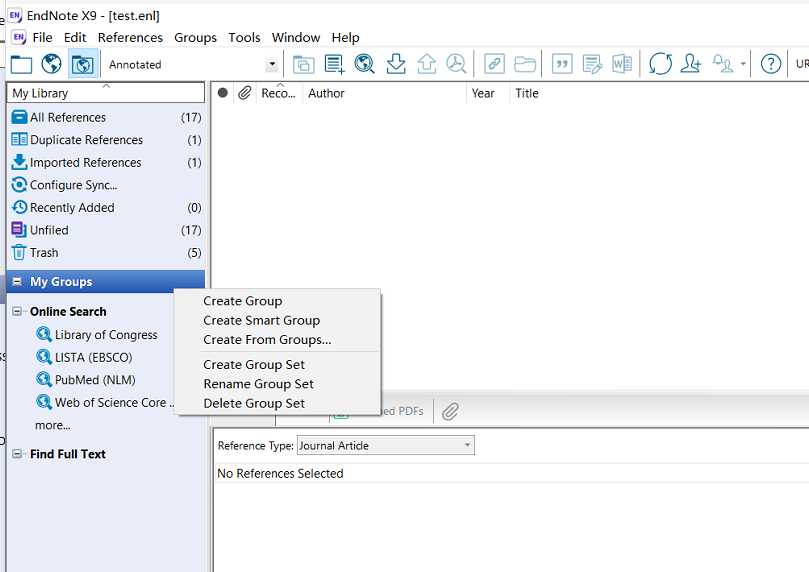The width and height of the screenshot is (809, 572).
Task: Open the Trash group
Action: (x=106, y=253)
